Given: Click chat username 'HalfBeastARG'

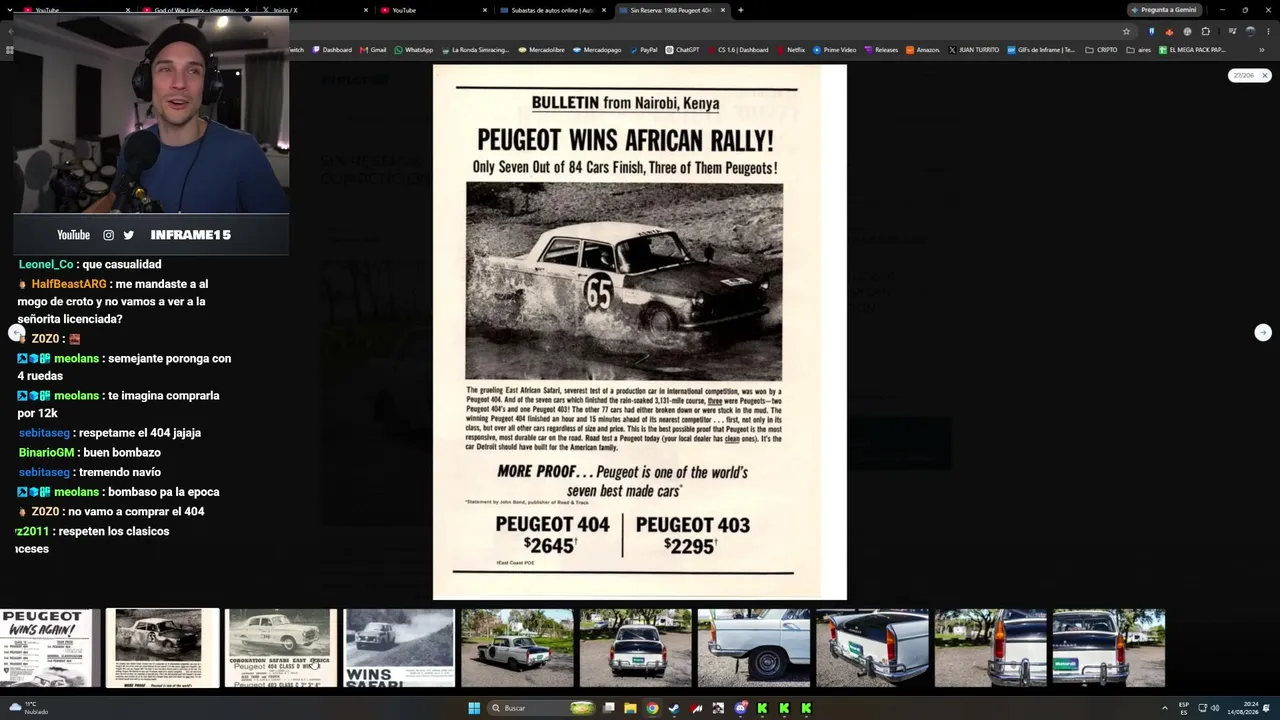Looking at the screenshot, I should coord(69,284).
